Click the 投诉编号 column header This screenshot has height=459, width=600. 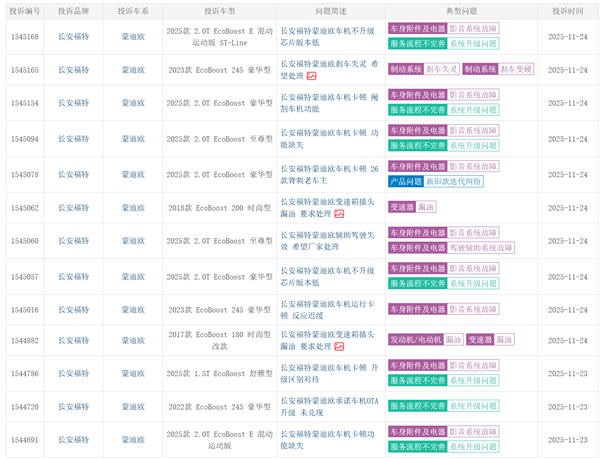pos(24,11)
